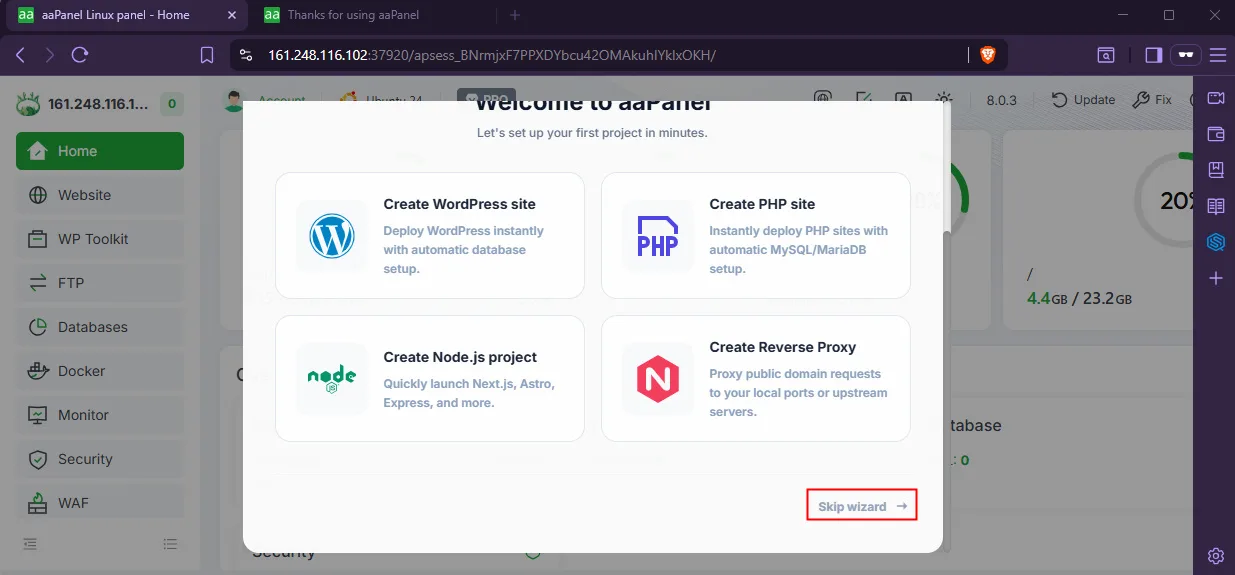Click the aaPanel logo beside the server IP
1235x575 pixels.
click(x=29, y=104)
